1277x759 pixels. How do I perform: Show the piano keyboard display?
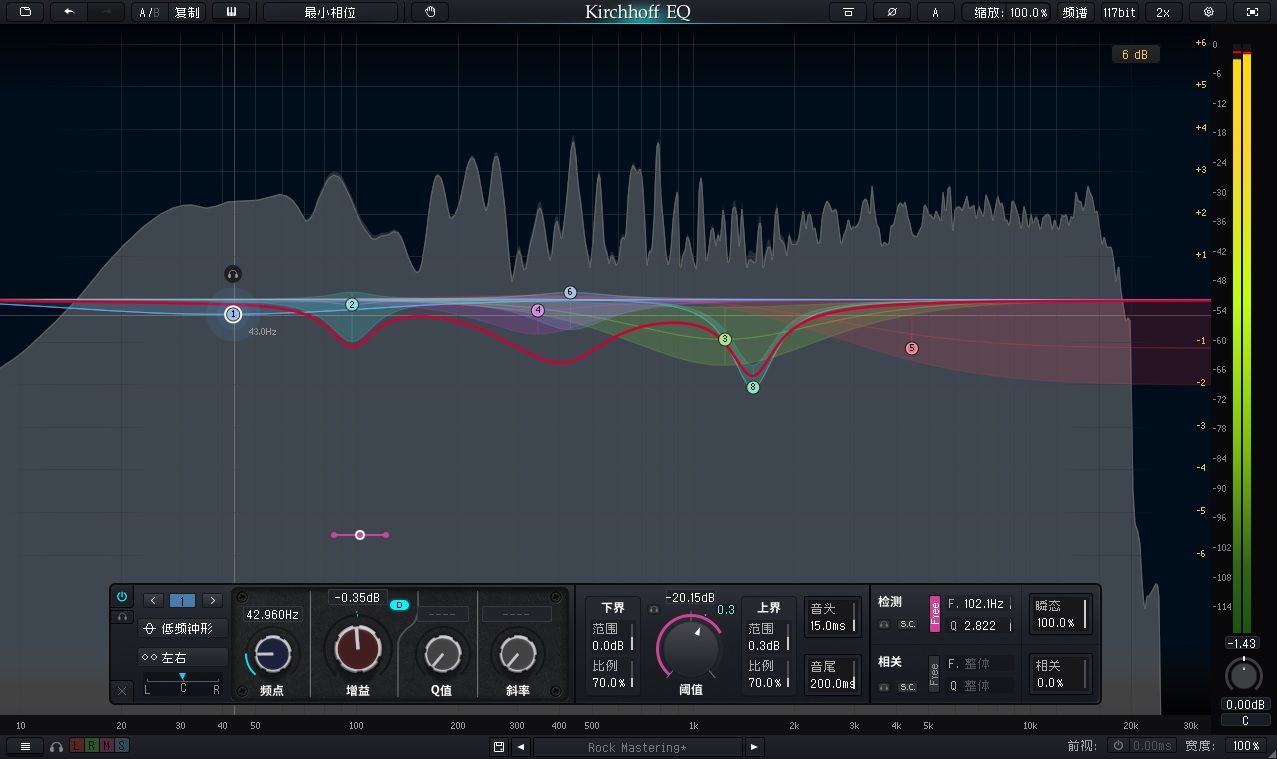231,12
